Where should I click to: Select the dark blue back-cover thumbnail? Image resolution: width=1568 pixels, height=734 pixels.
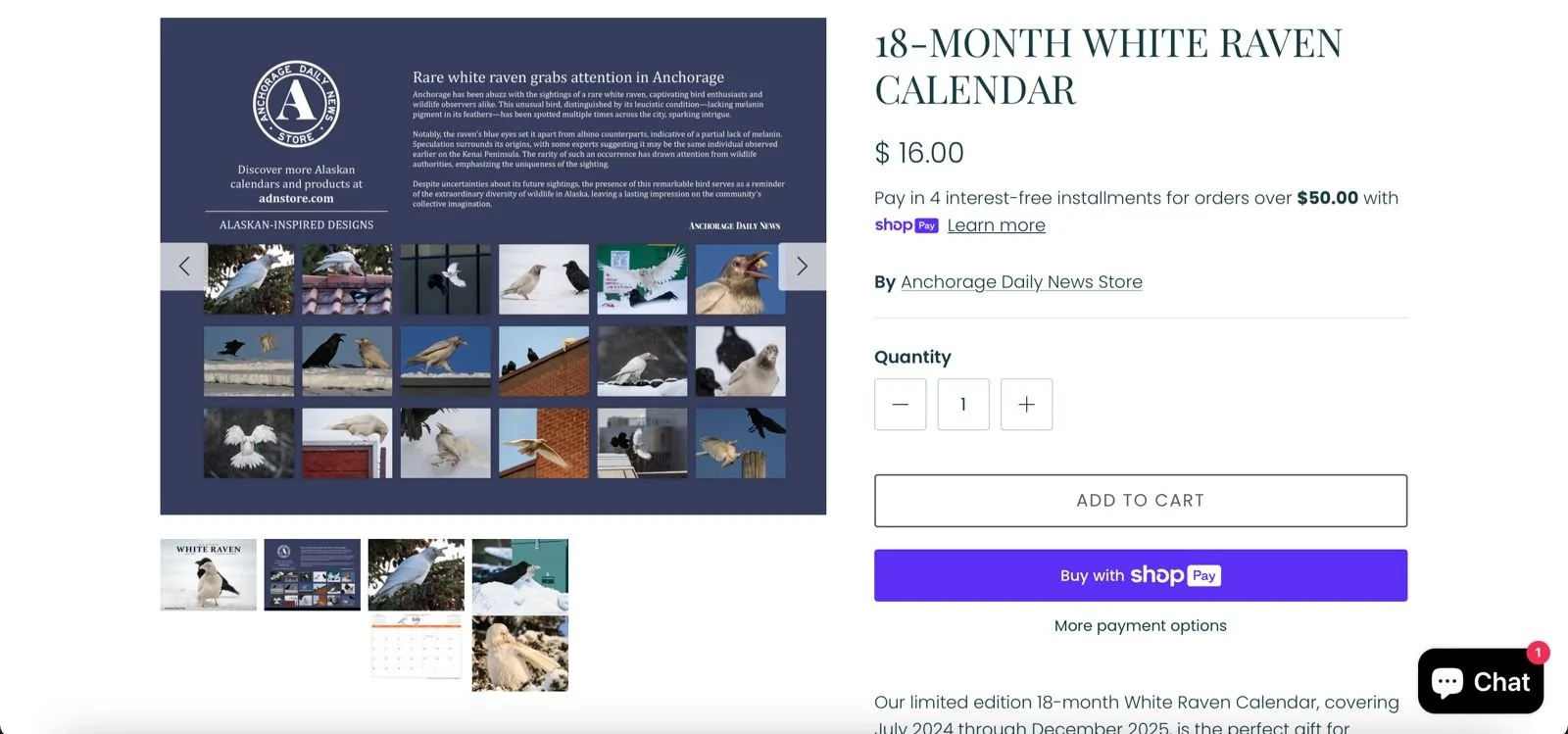tap(313, 575)
